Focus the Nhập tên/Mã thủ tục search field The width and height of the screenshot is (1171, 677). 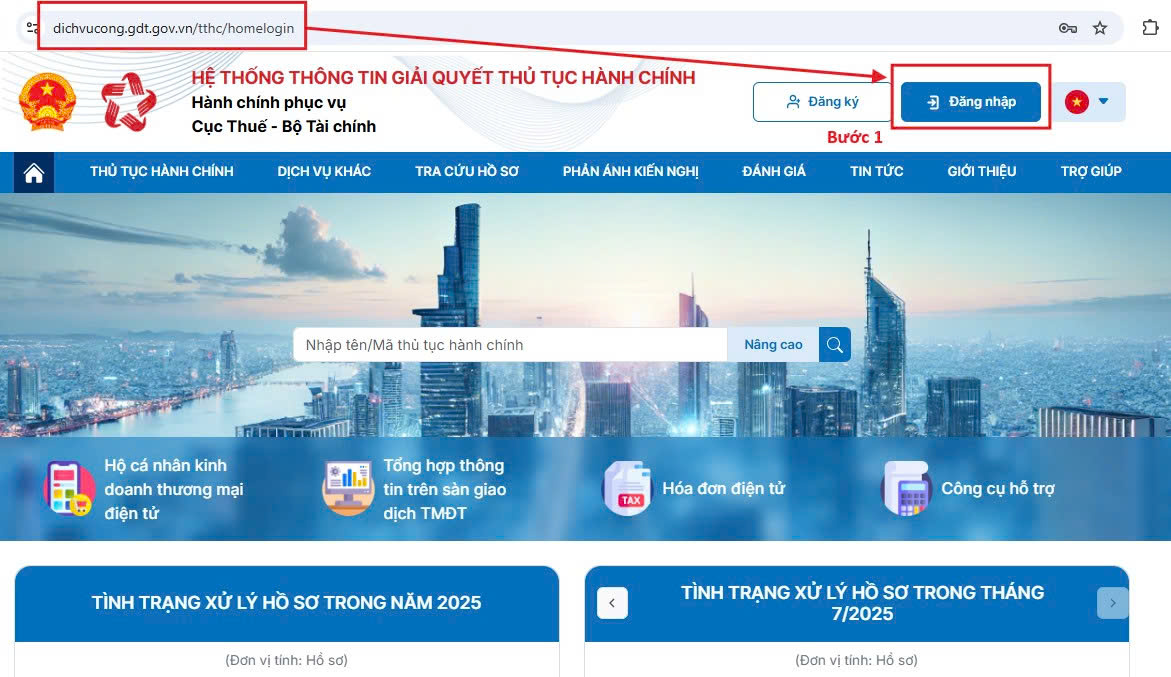[x=510, y=345]
